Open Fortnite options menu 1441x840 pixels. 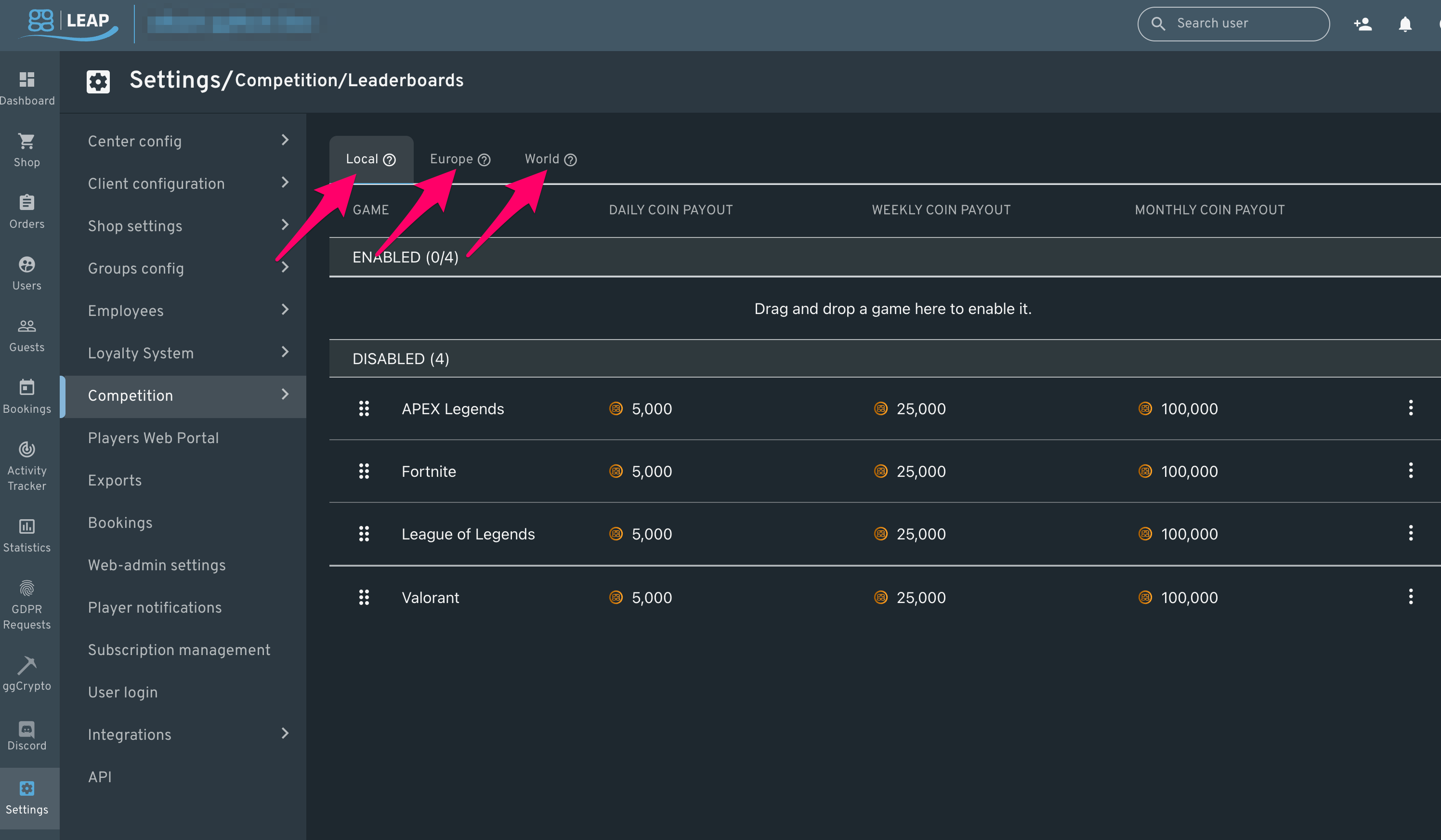[1411, 471]
